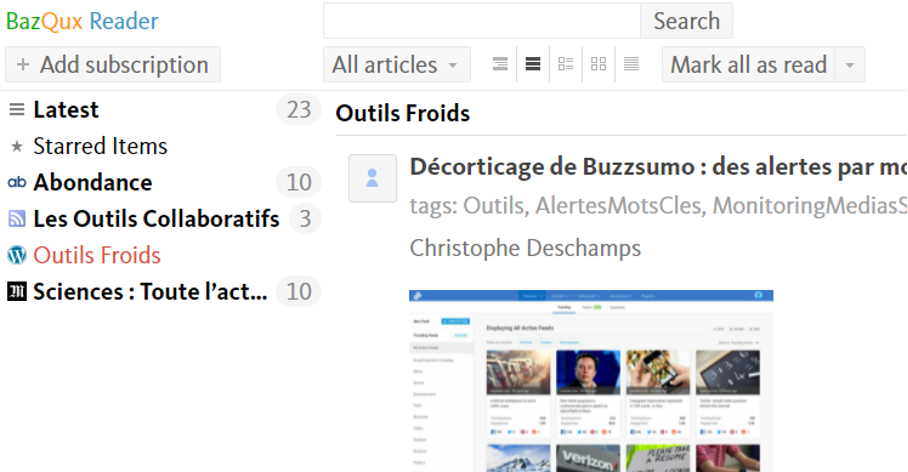The image size is (908, 472).
Task: Open Starred Items
Action: click(100, 146)
